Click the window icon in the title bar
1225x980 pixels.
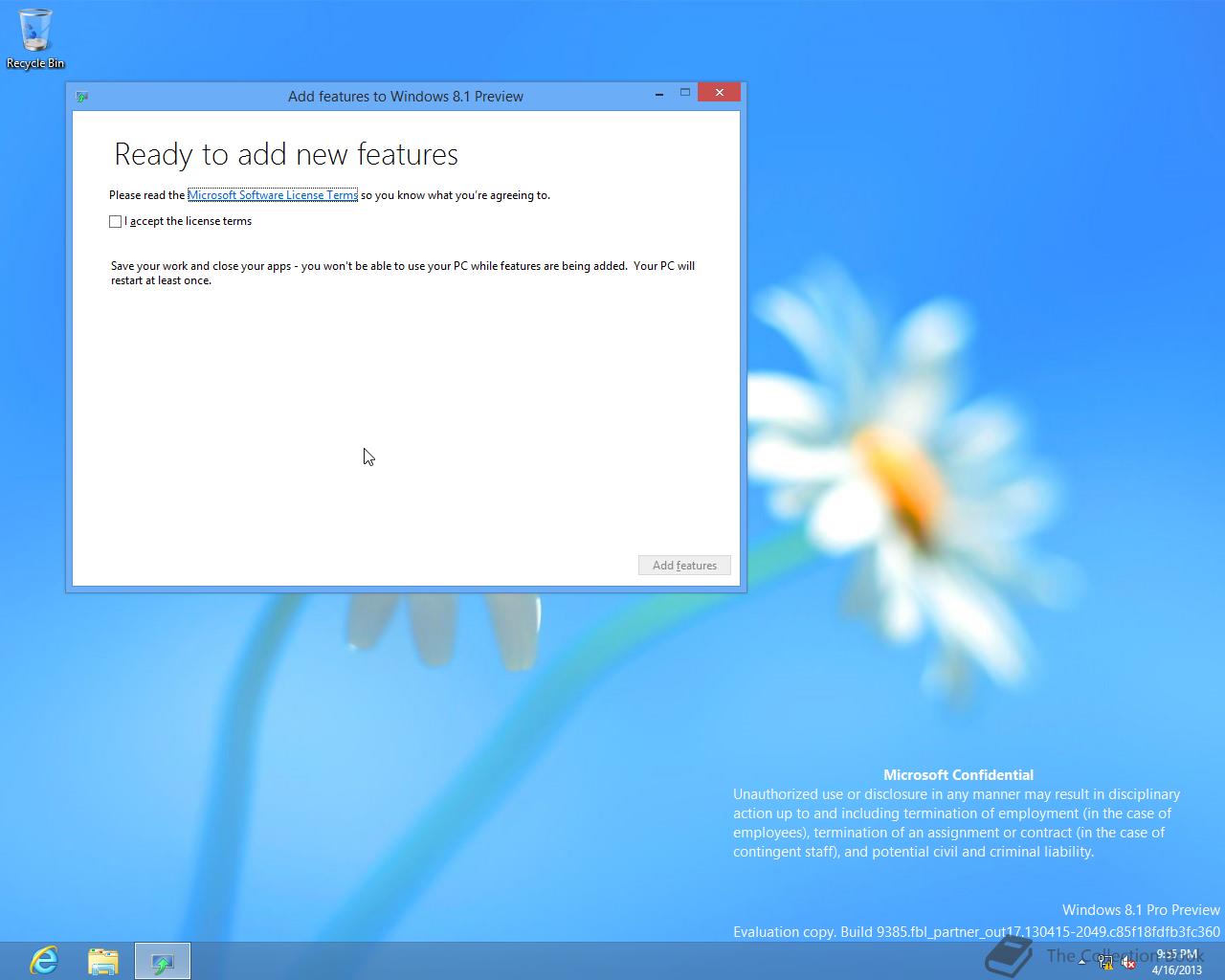point(82,97)
